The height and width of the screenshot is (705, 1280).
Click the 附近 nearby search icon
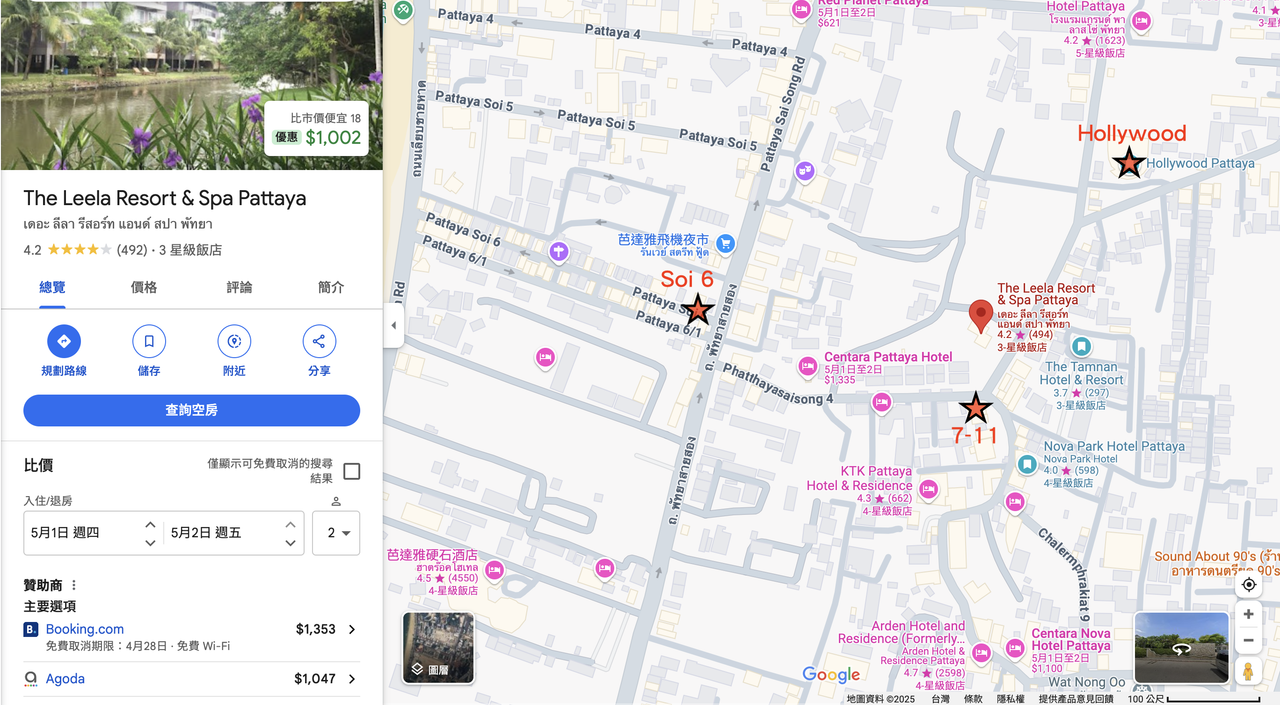coord(234,342)
